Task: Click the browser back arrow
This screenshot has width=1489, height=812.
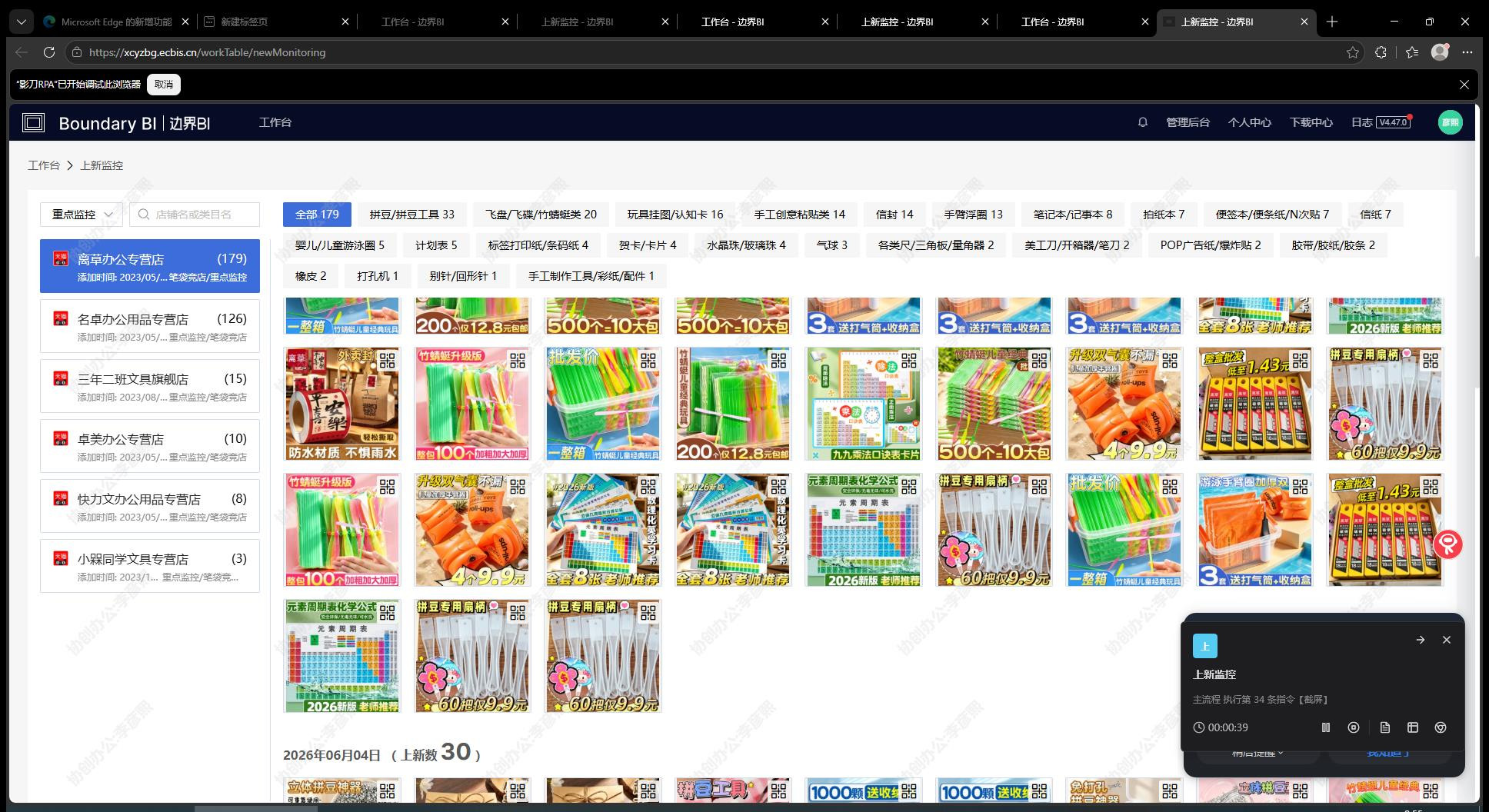Action: pos(22,52)
